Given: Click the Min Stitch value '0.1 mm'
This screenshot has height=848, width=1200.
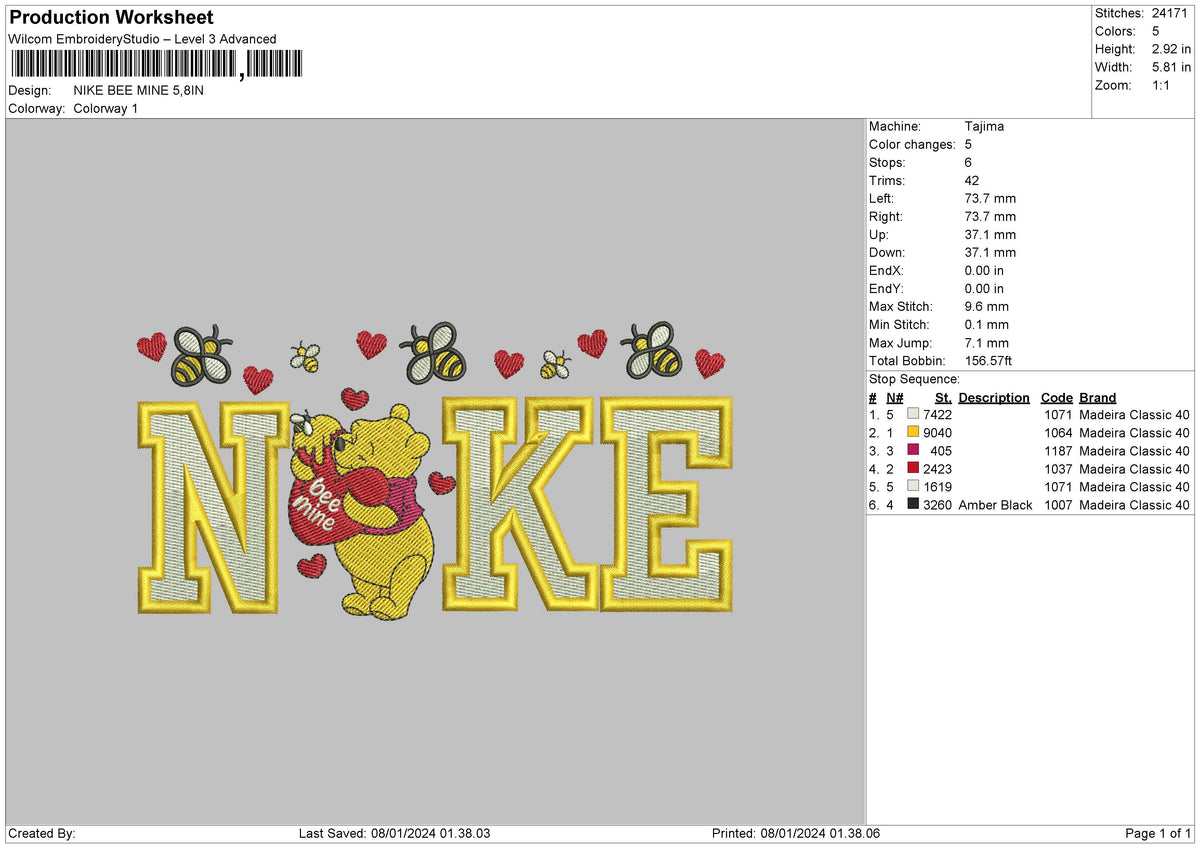Looking at the screenshot, I should point(987,325).
